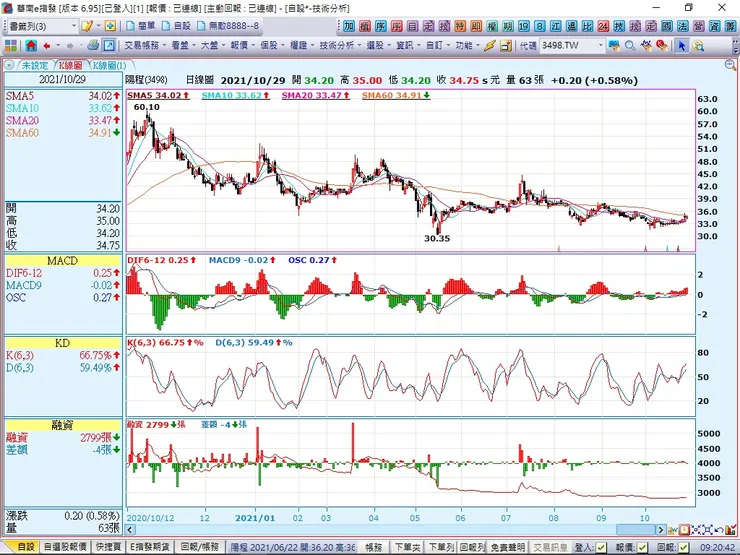740x555 pixels.
Task: Click the 19 shortcut icon
Action: (x=524, y=26)
